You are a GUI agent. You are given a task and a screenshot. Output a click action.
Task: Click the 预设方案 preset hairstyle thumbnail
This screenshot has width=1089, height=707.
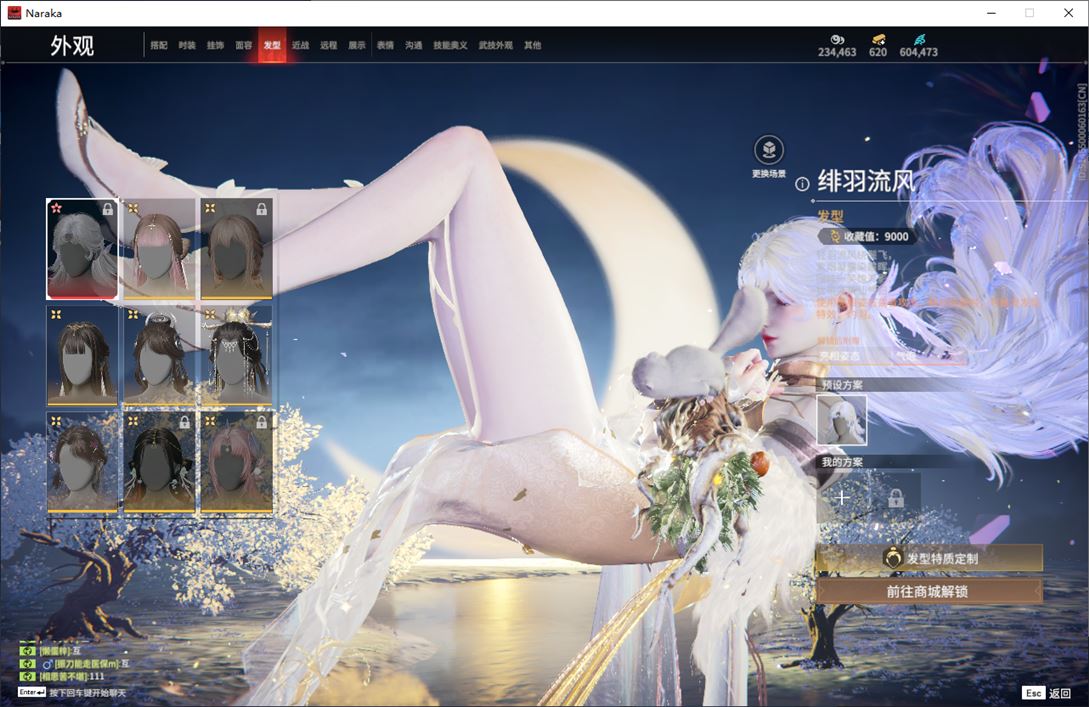coord(842,419)
